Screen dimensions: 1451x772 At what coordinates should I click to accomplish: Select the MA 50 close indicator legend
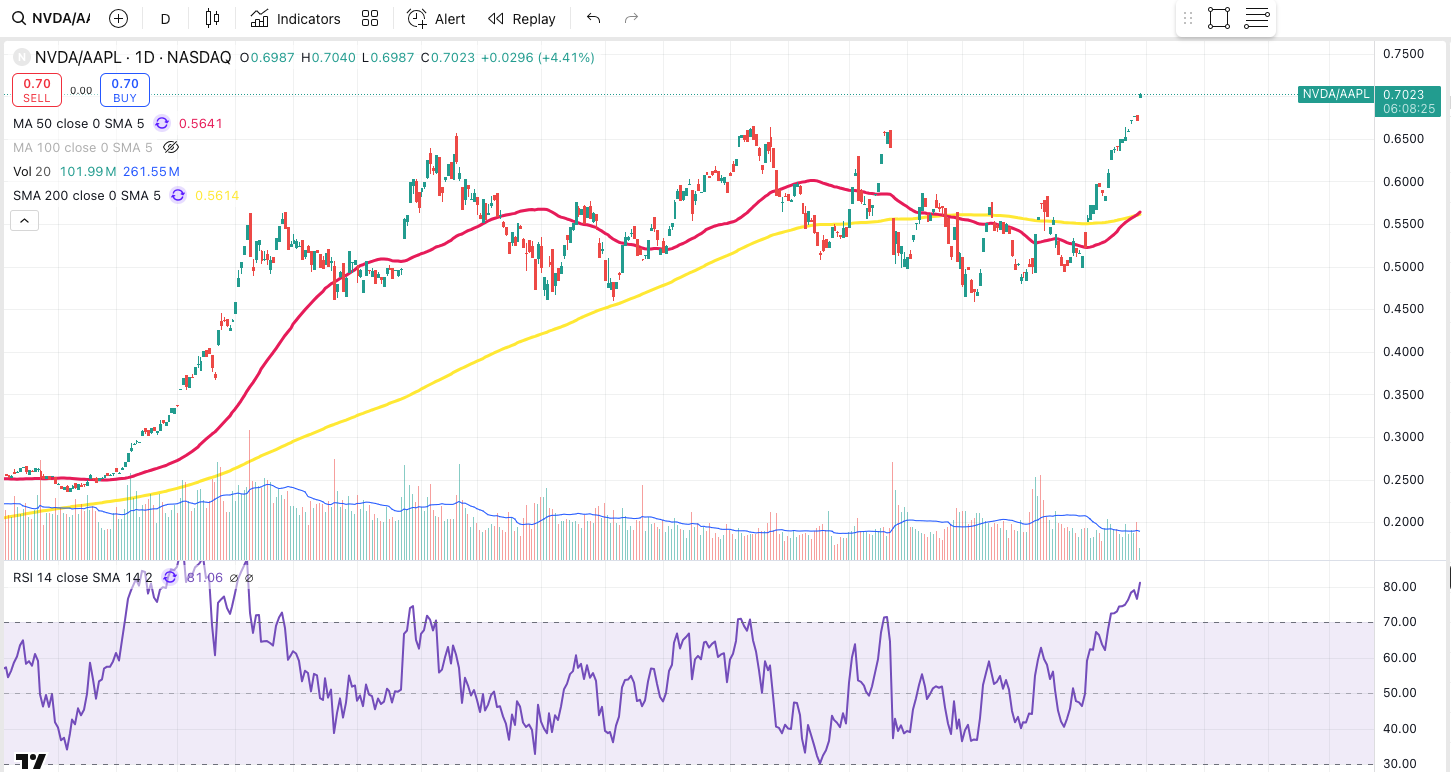point(78,123)
